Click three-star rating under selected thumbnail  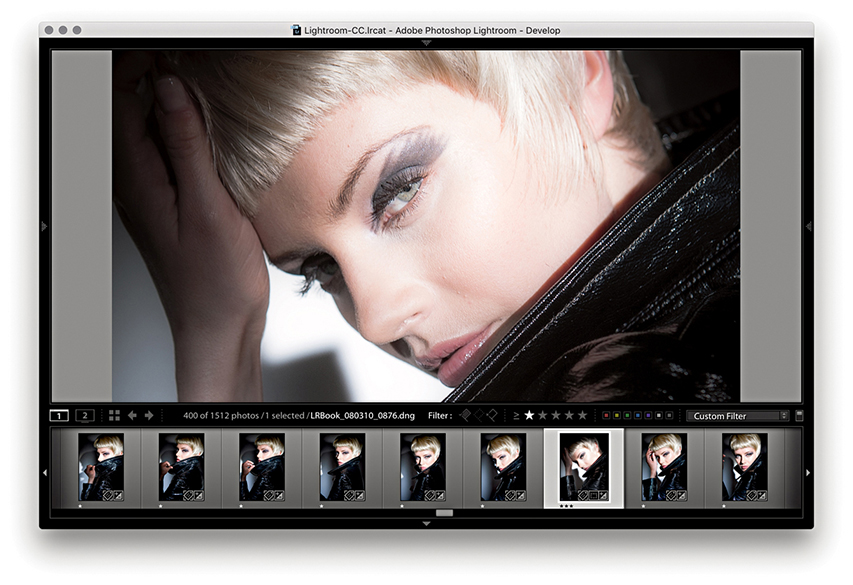(566, 506)
